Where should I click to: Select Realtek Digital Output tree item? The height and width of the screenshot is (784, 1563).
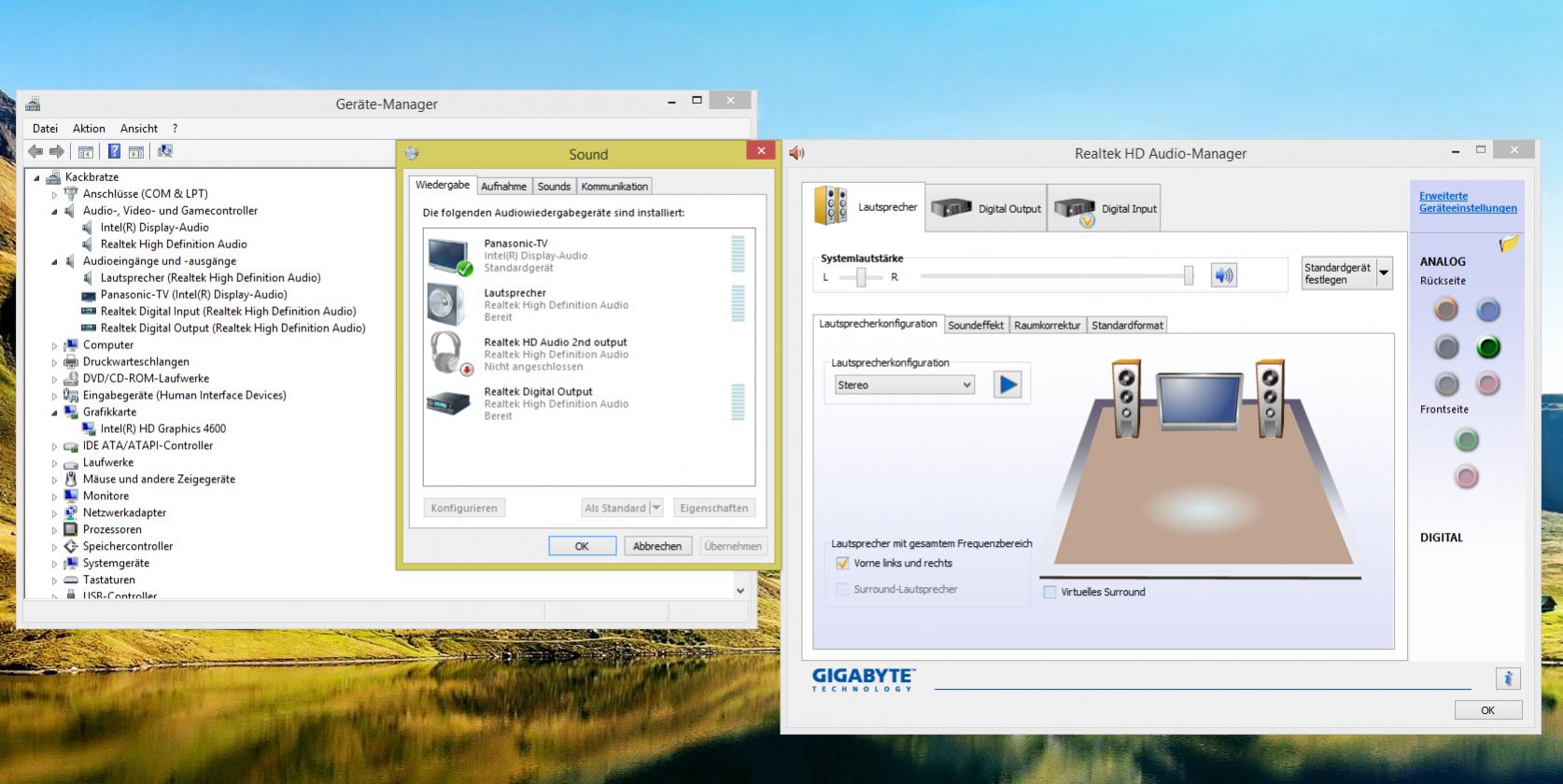(232, 328)
